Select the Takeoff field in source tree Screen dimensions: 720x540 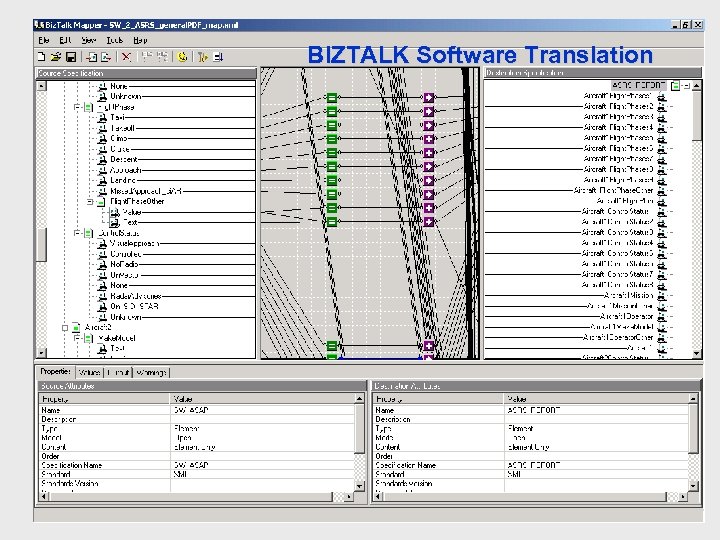[x=123, y=128]
